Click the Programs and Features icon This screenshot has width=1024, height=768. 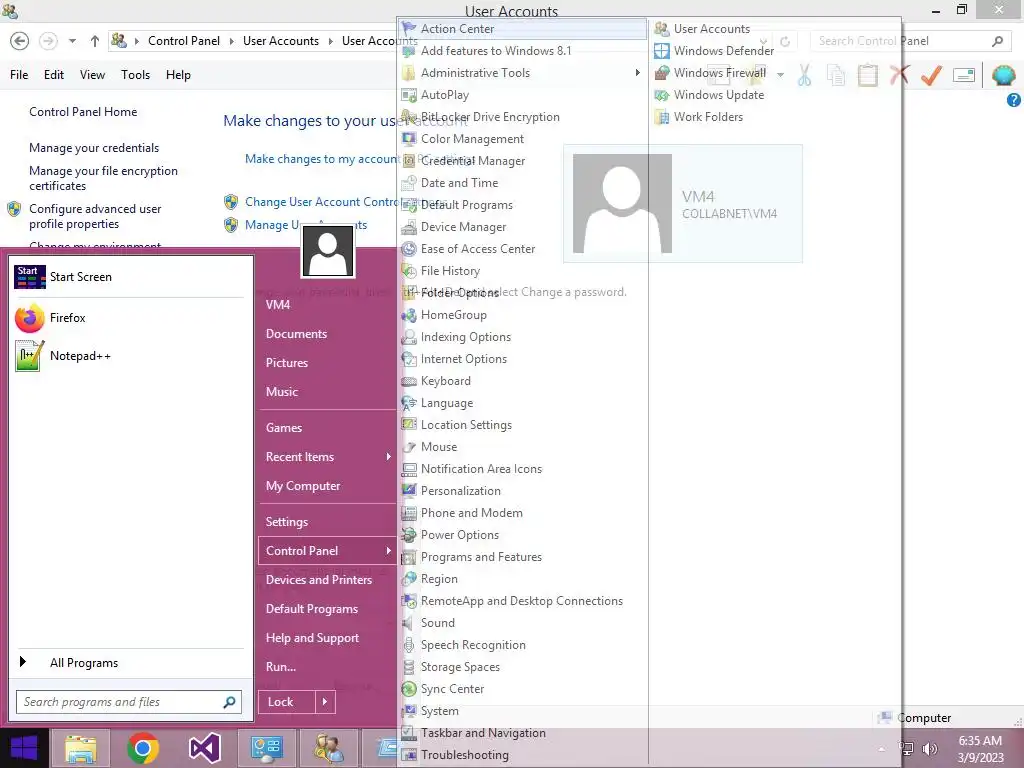[x=409, y=557]
